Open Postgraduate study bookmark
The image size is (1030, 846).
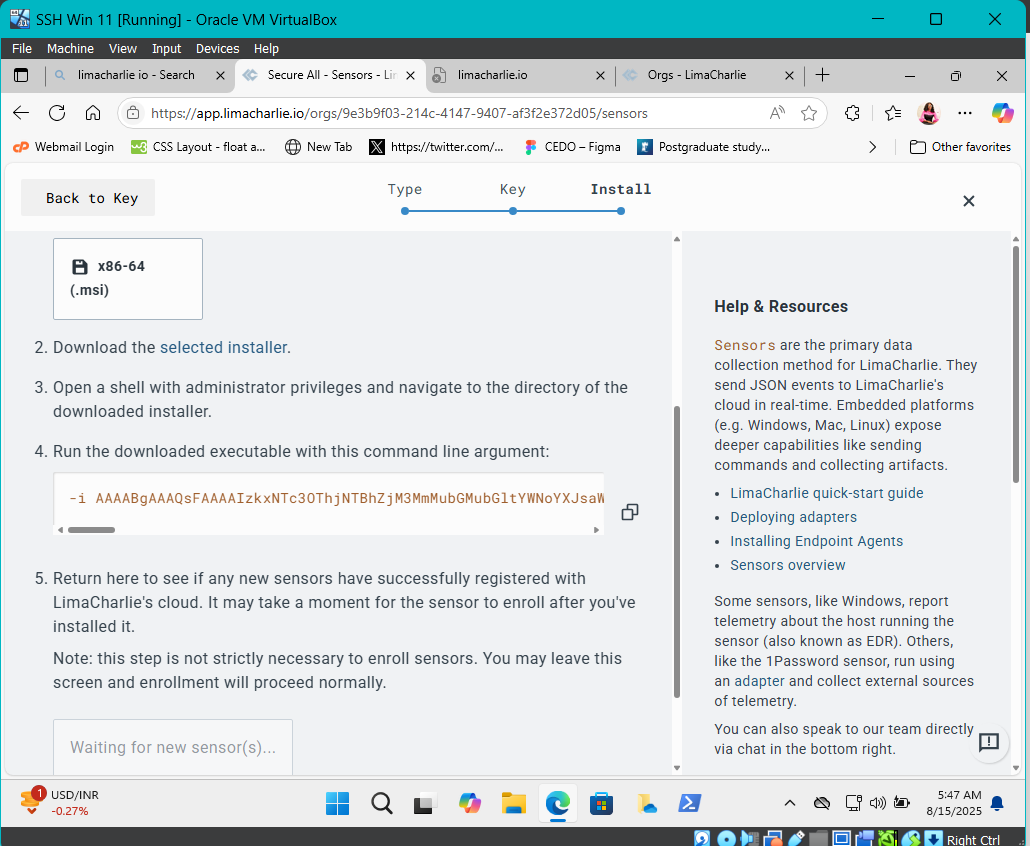click(704, 147)
